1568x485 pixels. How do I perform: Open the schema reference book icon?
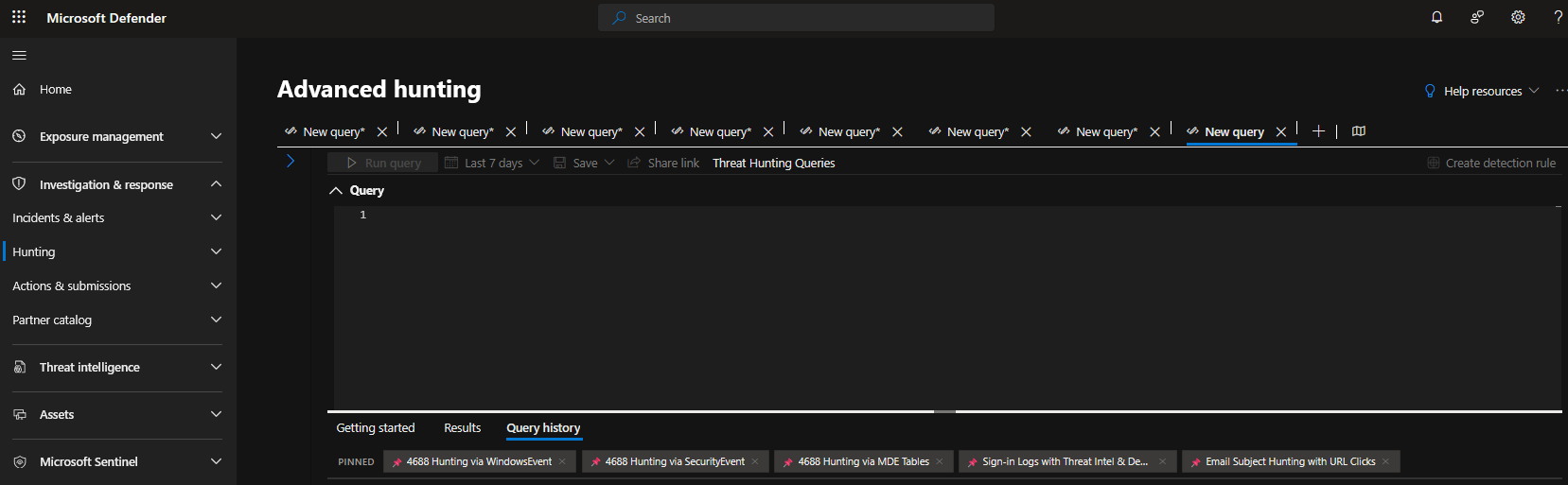click(1359, 131)
